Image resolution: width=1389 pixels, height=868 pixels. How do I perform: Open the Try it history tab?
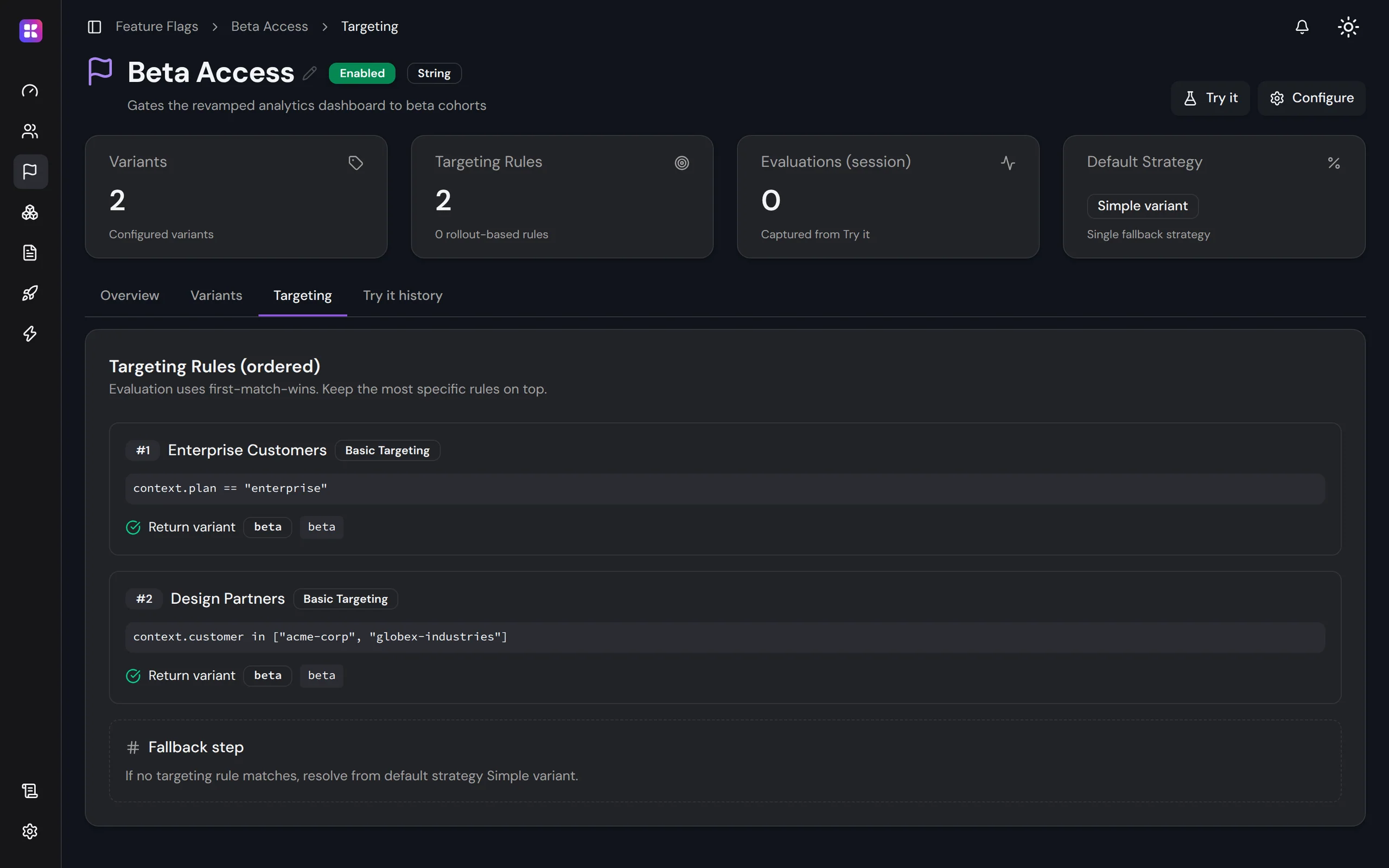tap(403, 296)
